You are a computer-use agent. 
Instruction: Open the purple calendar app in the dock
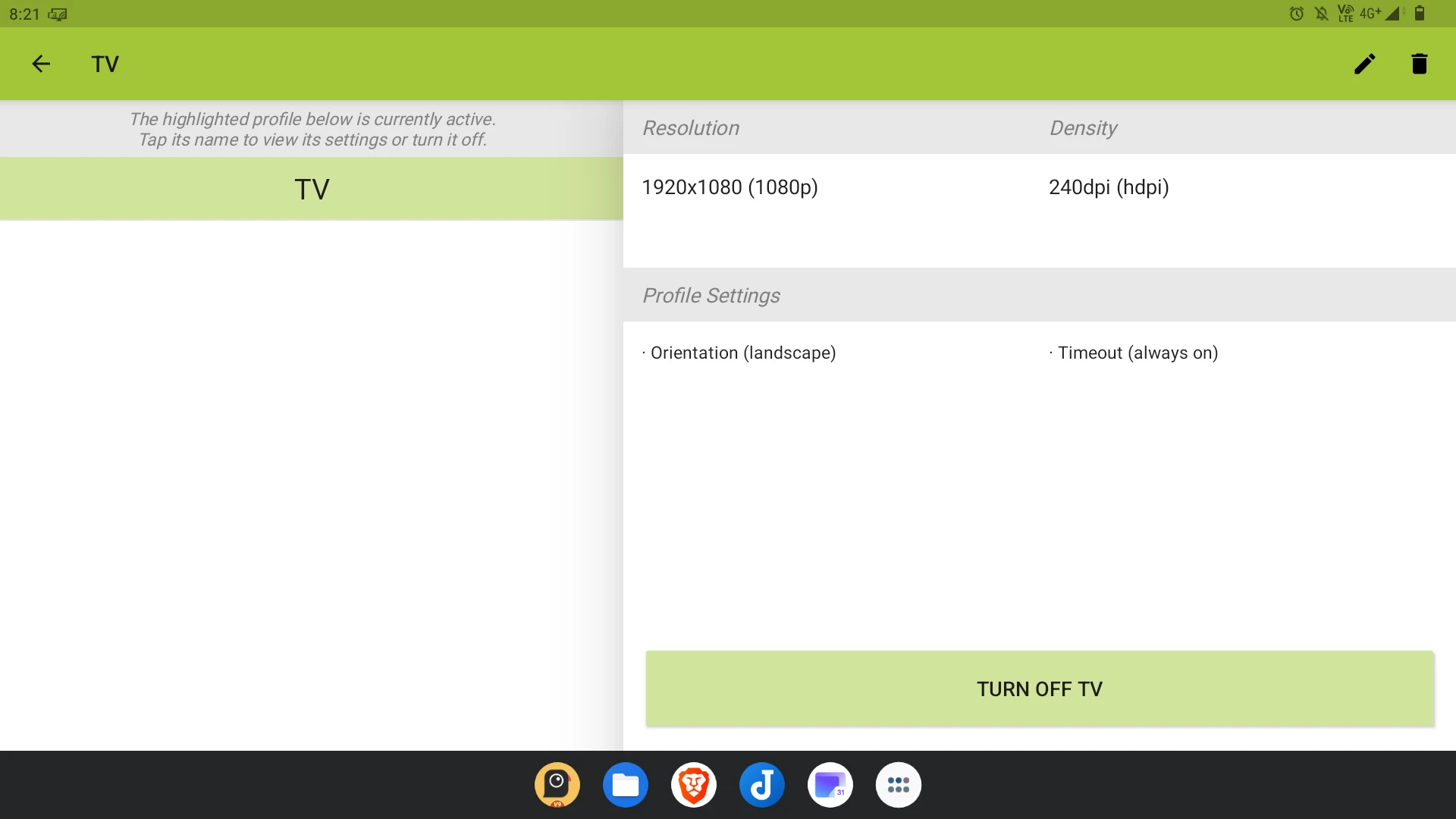[830, 785]
